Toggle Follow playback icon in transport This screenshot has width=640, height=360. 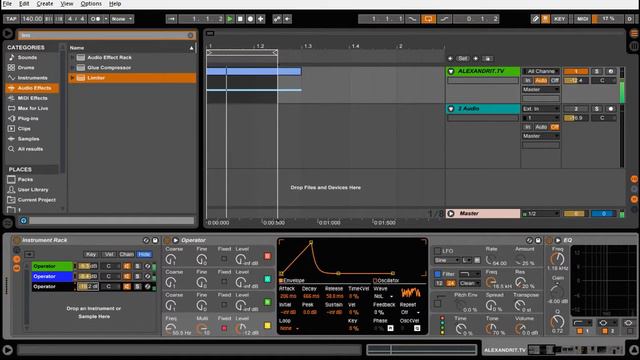[171, 19]
